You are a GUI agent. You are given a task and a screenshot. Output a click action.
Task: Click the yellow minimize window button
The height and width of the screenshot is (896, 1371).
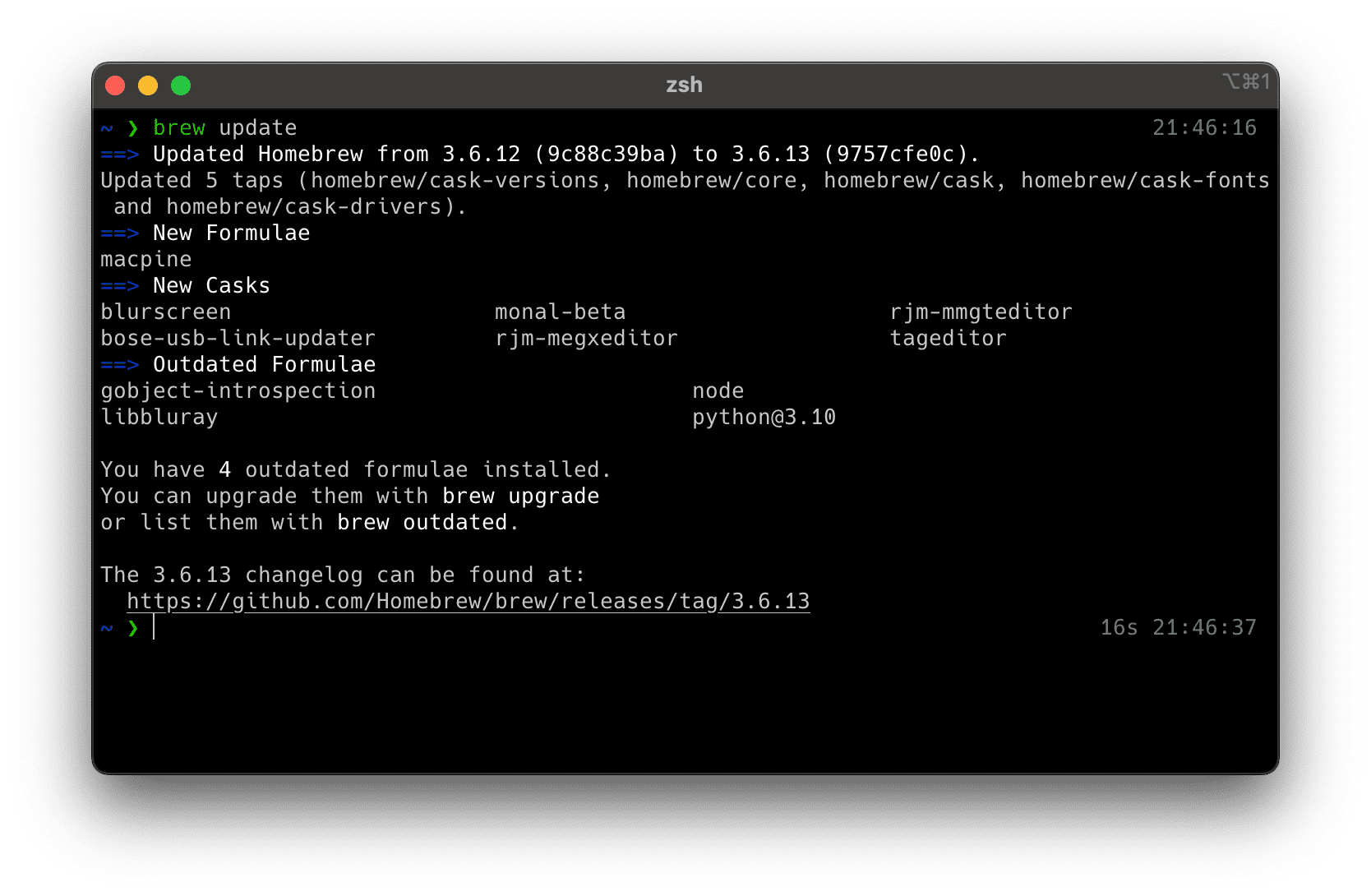click(x=148, y=85)
